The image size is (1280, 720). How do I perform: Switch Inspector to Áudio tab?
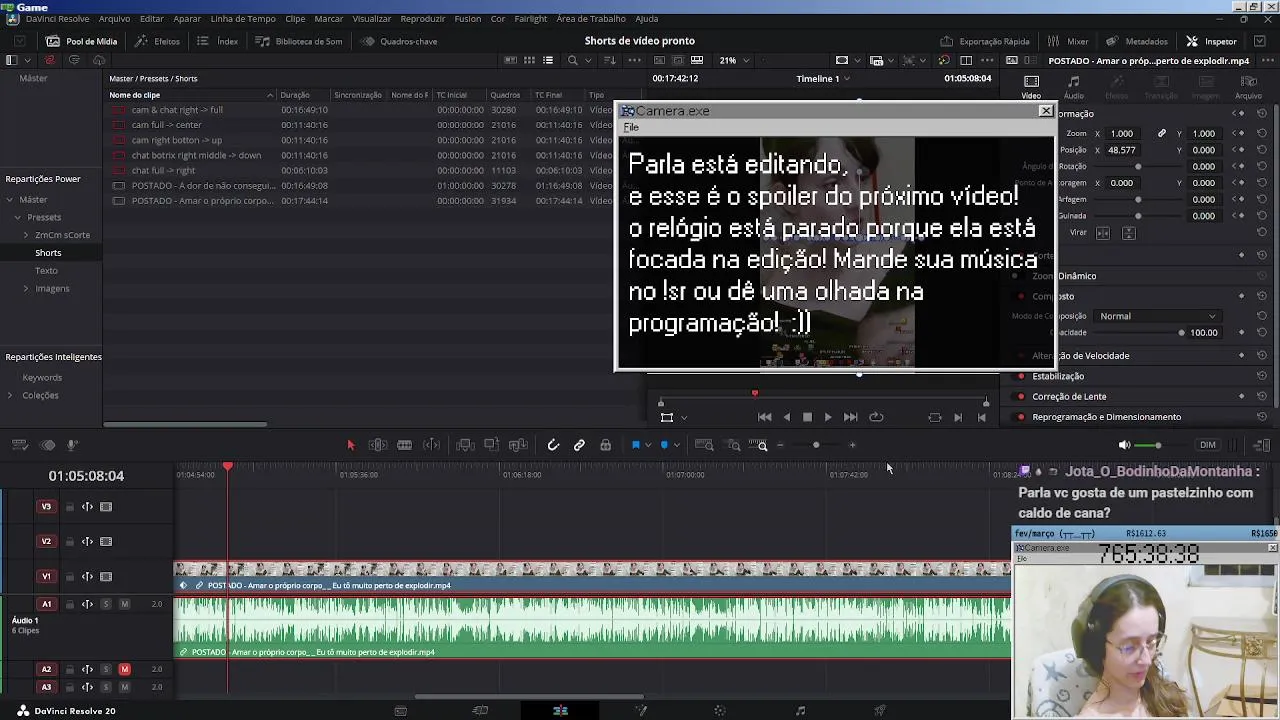coord(1073,88)
